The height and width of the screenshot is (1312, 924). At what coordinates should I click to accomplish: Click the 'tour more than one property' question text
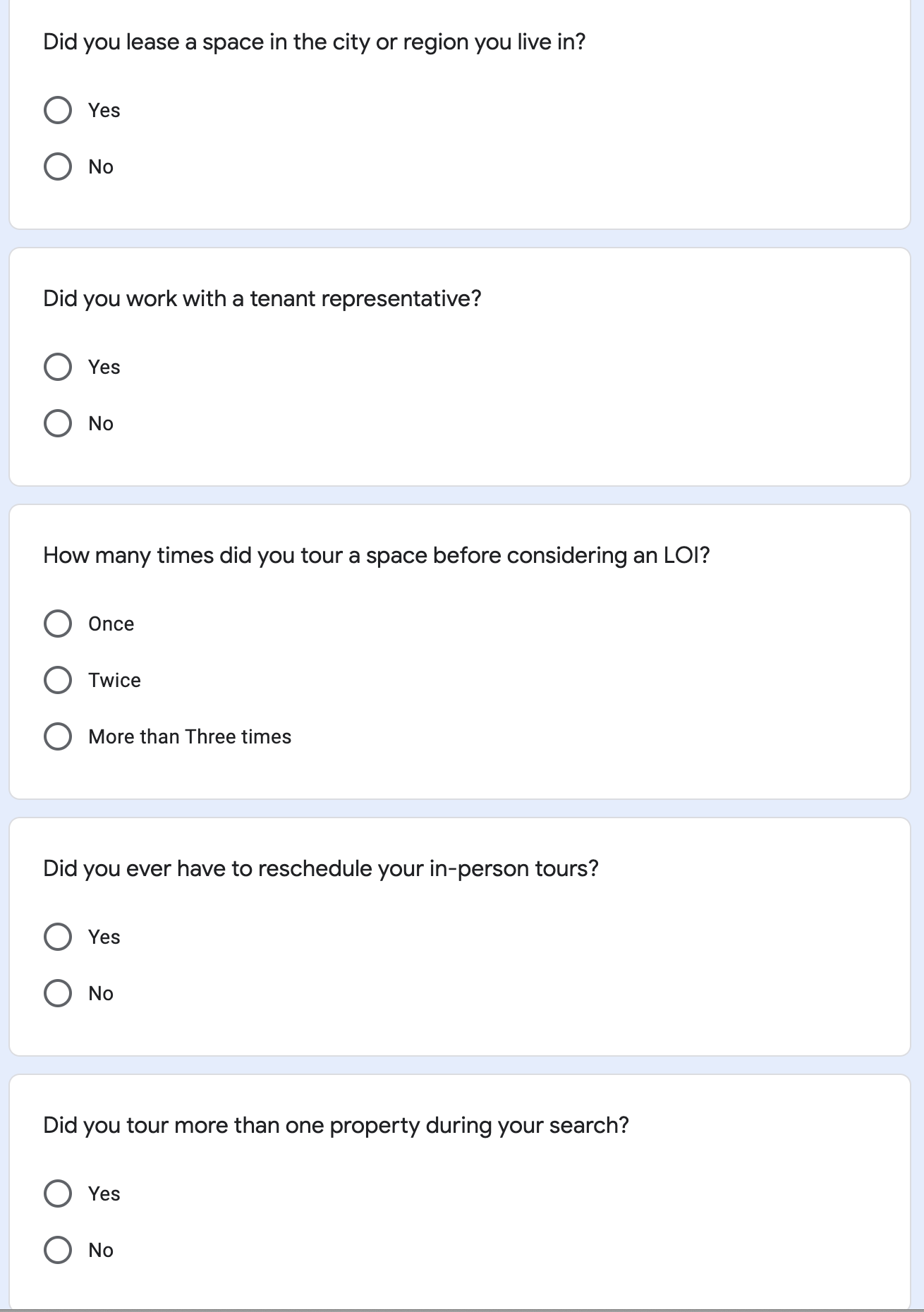point(336,1126)
